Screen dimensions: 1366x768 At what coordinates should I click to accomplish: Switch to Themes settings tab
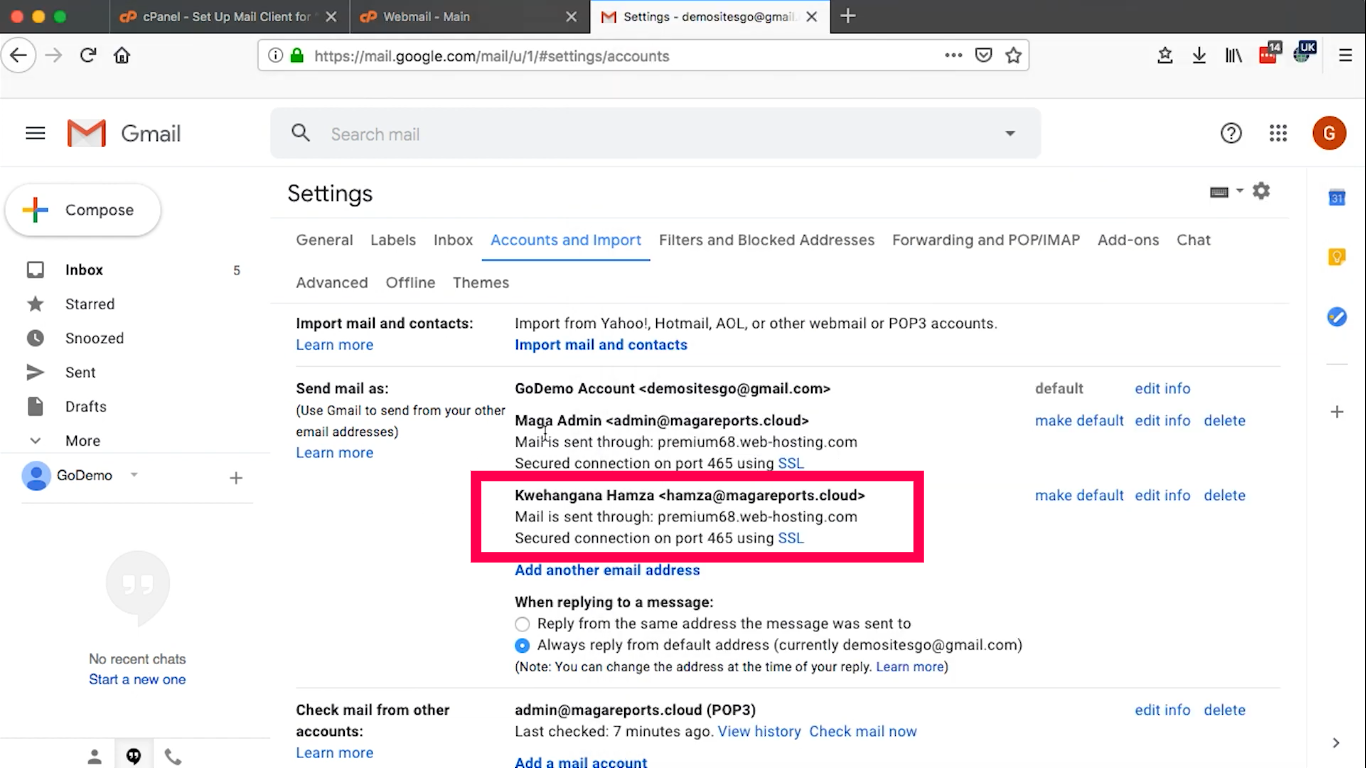coord(481,283)
